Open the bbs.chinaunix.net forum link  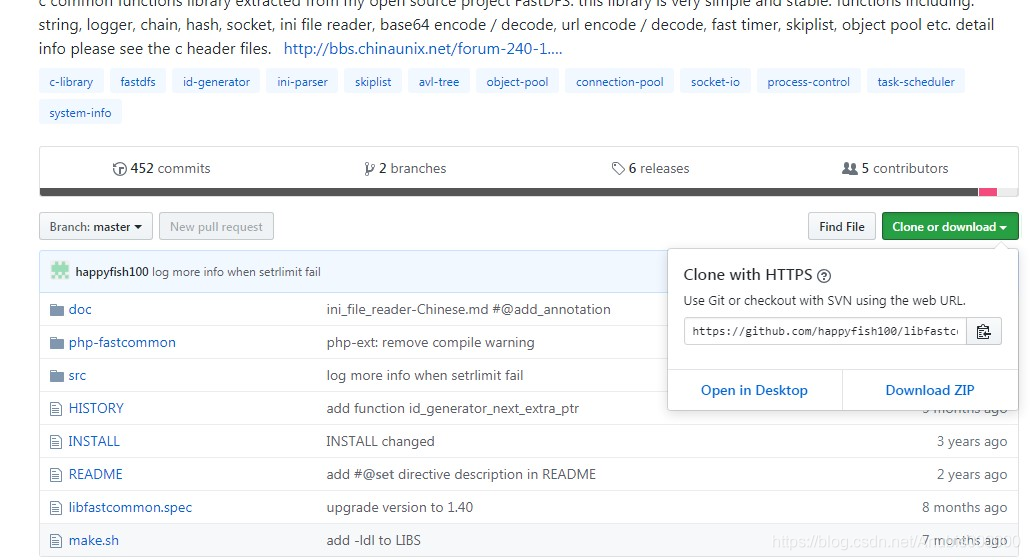423,49
